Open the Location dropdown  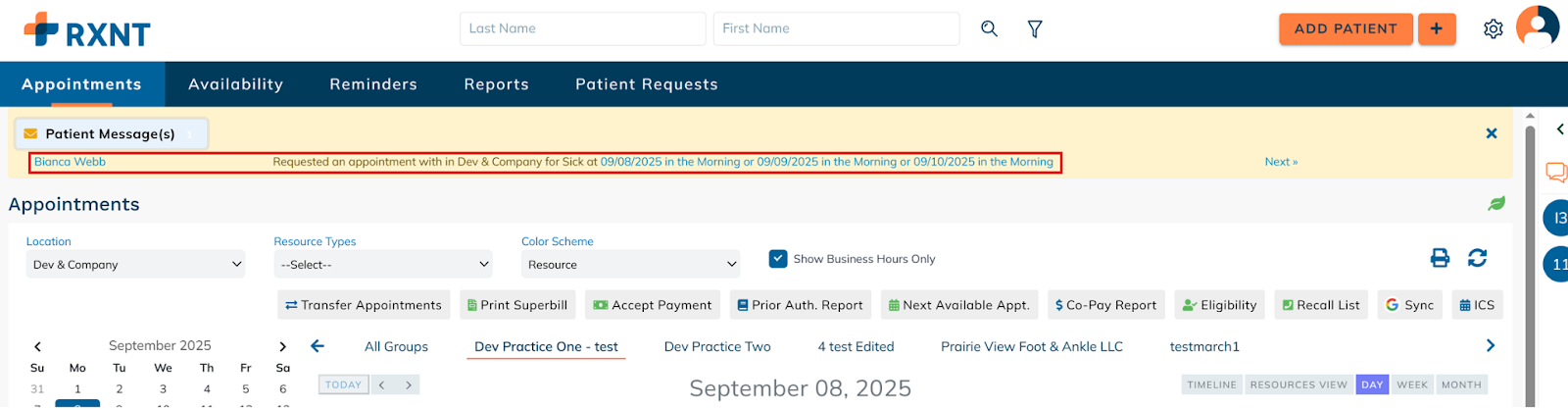click(136, 265)
